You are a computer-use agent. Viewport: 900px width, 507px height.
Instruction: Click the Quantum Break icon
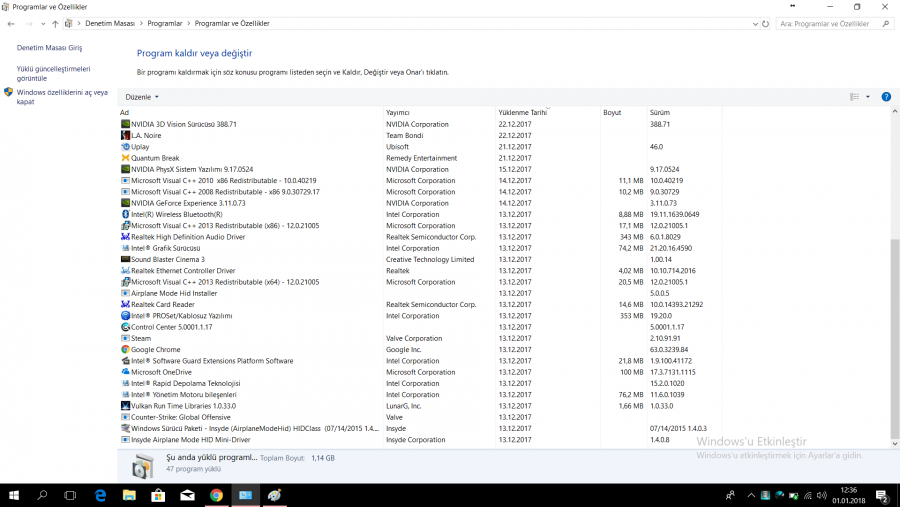pyautogui.click(x=125, y=158)
